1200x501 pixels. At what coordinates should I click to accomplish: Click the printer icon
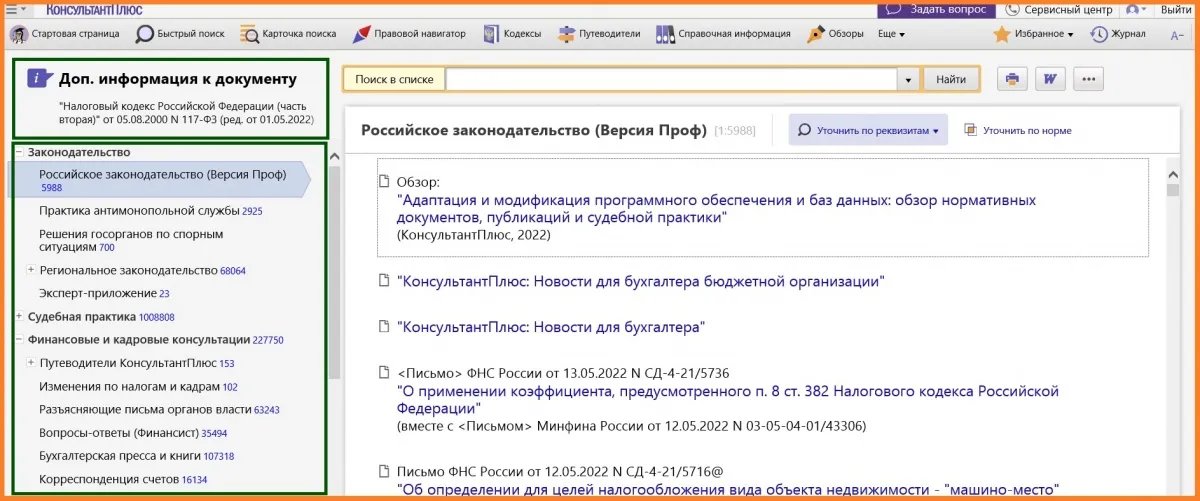pyautogui.click(x=1012, y=79)
